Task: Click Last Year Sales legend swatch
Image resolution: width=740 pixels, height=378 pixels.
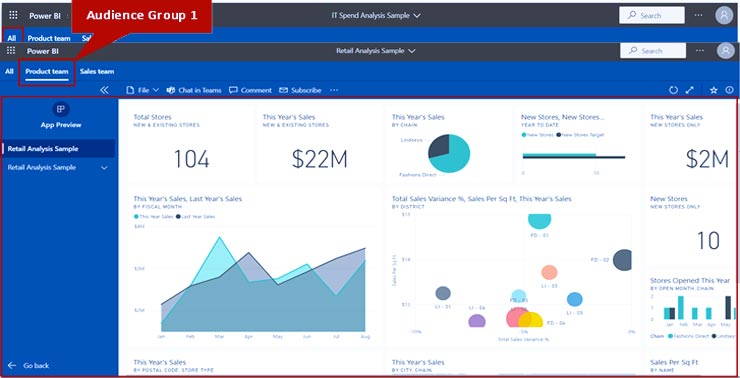Action: coord(178,217)
